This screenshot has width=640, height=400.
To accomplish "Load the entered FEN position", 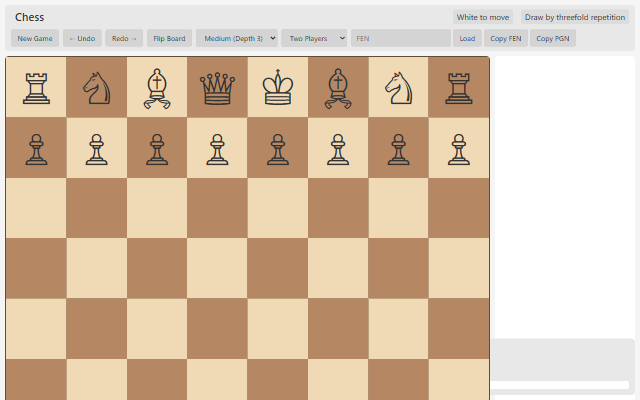I will point(467,38).
